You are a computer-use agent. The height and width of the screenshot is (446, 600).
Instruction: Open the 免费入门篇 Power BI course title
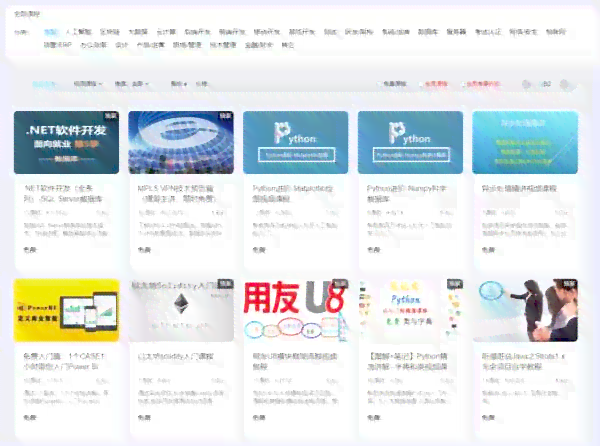coord(64,361)
